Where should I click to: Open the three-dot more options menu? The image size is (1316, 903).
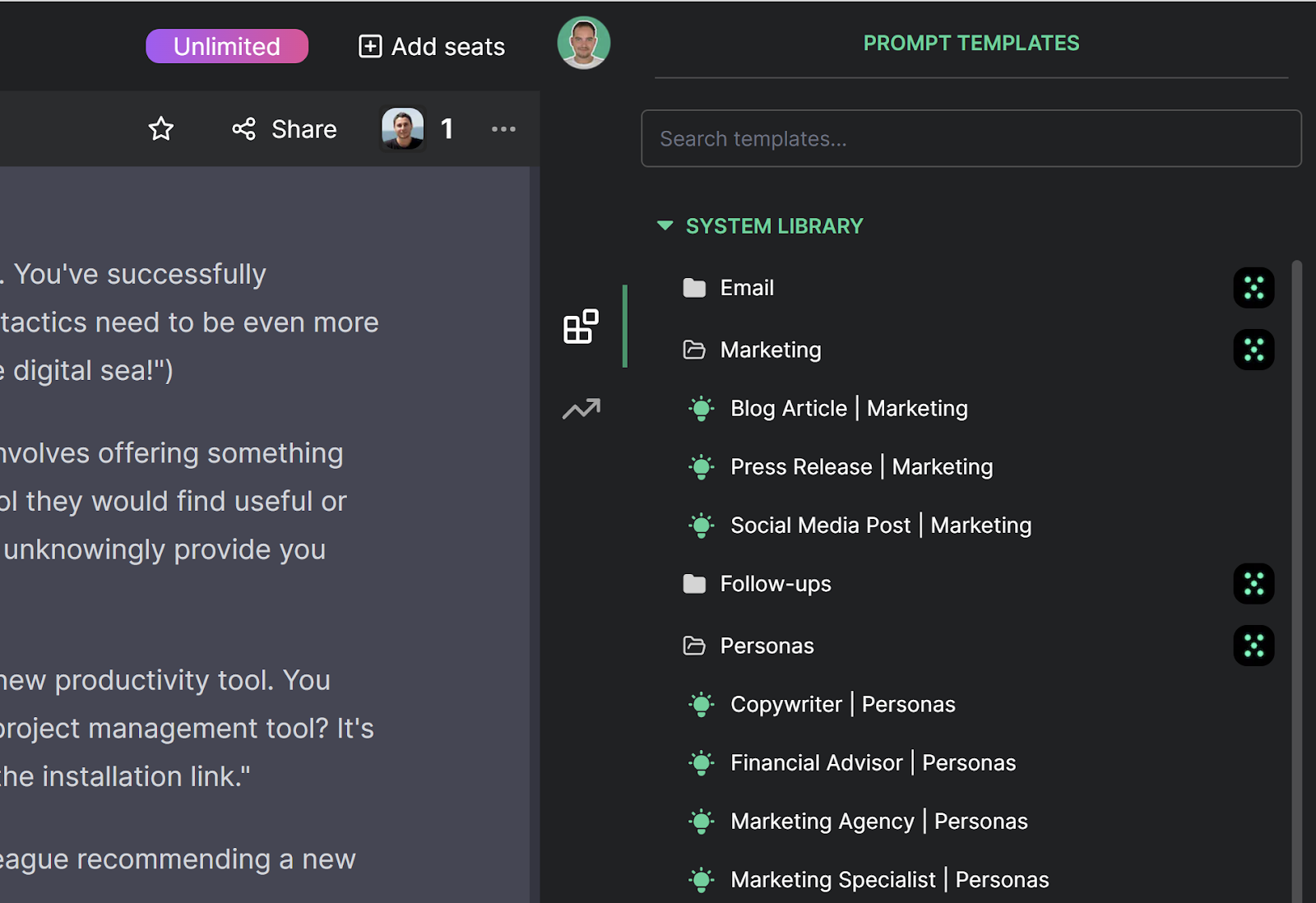tap(503, 129)
